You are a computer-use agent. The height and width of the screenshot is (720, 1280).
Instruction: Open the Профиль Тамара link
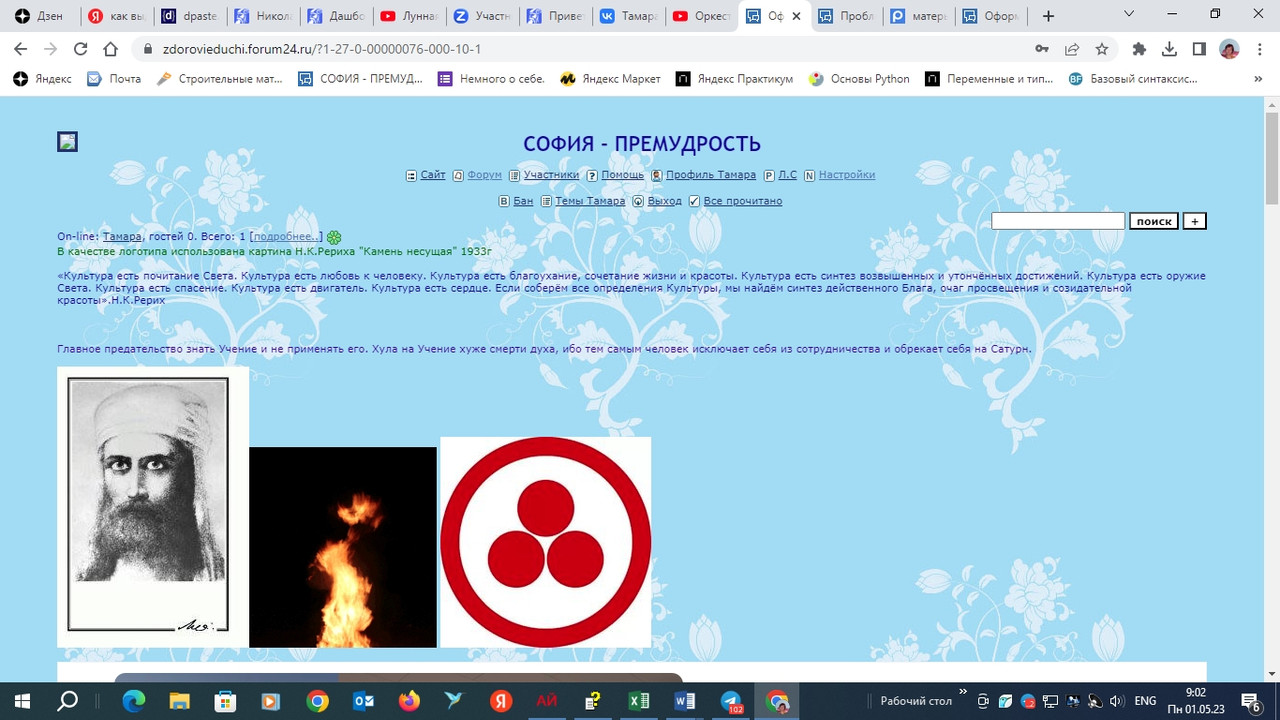point(711,175)
